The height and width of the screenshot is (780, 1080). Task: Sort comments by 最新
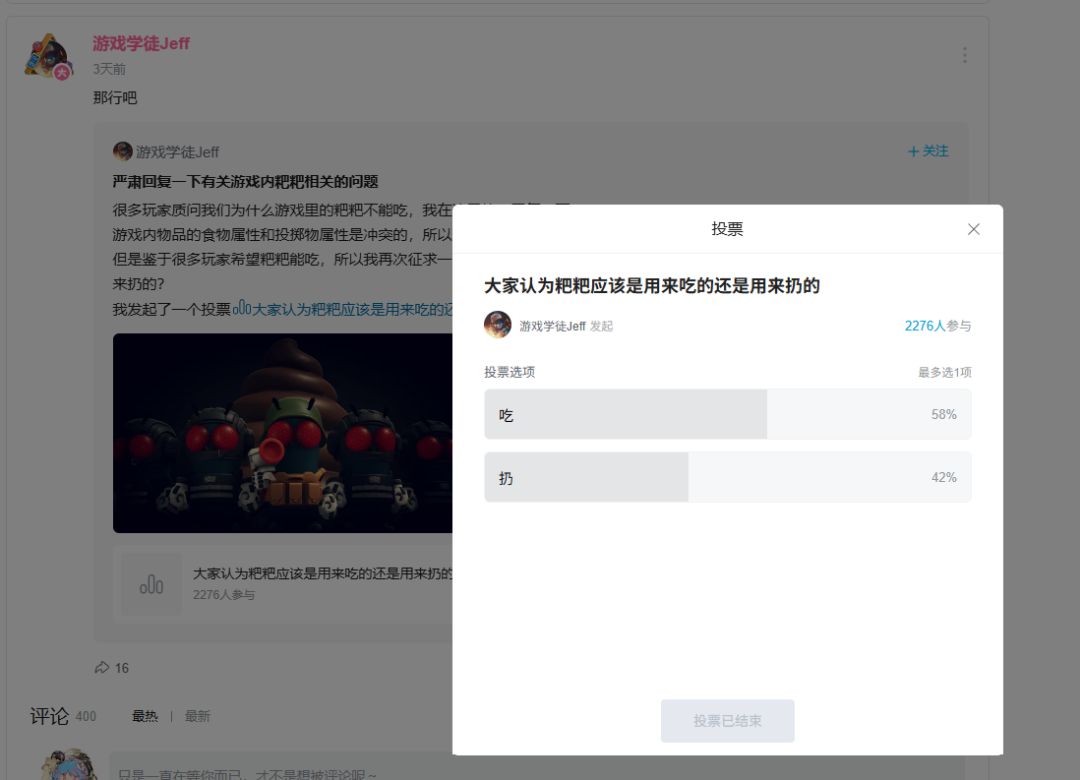tap(197, 716)
